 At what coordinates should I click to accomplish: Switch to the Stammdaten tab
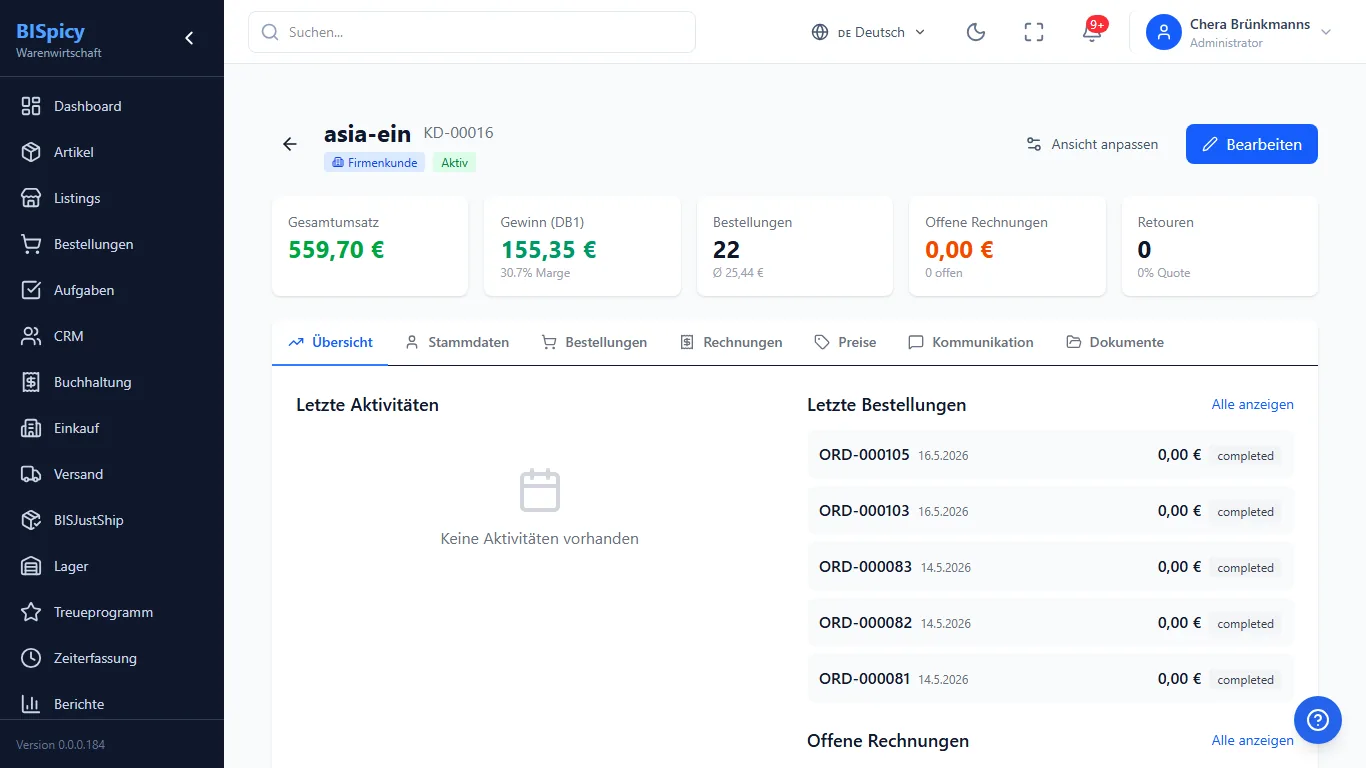point(457,342)
